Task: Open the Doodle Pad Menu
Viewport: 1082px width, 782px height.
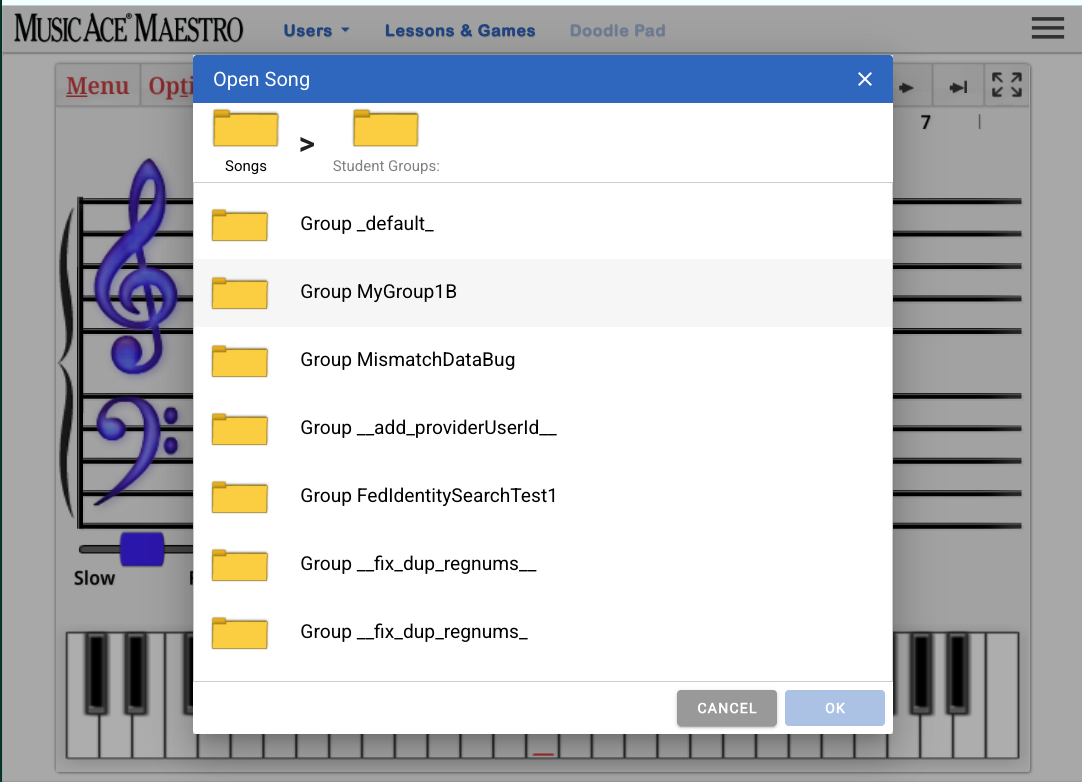Action: (98, 86)
